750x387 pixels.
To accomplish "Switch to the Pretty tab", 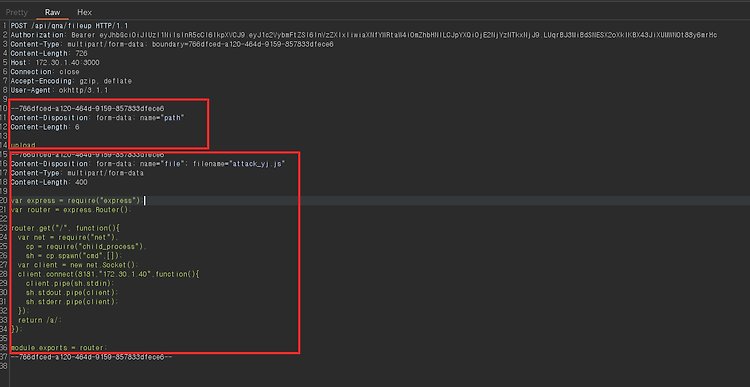I will tap(17, 12).
